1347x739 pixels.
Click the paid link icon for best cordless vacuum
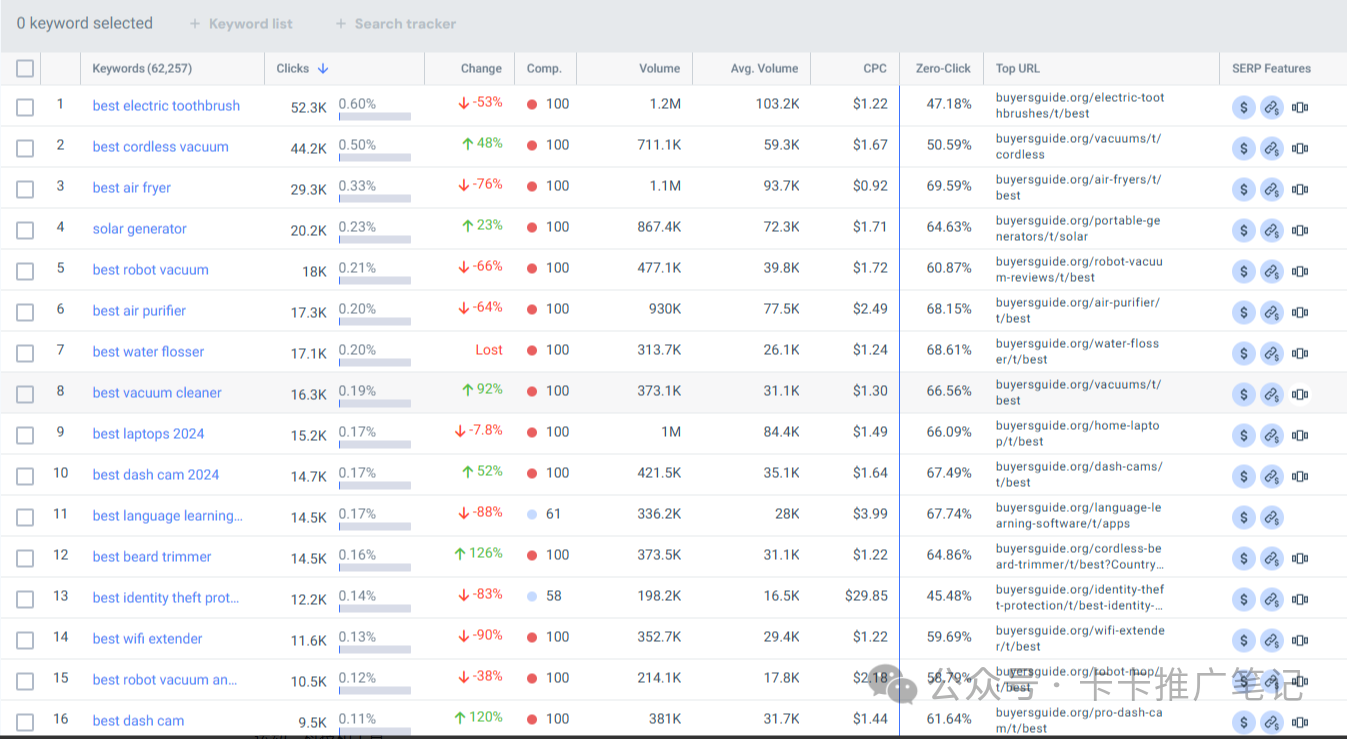[x=1271, y=148]
